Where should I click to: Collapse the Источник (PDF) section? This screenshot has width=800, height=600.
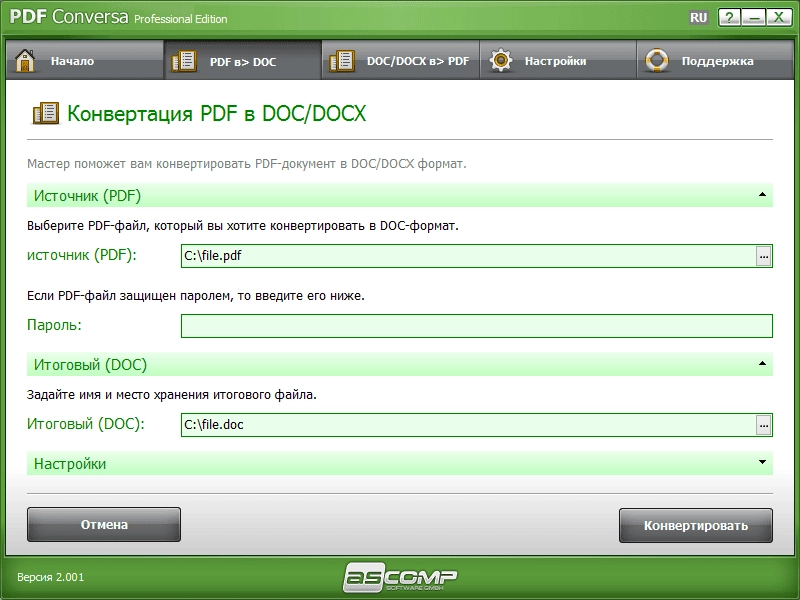pyautogui.click(x=762, y=194)
